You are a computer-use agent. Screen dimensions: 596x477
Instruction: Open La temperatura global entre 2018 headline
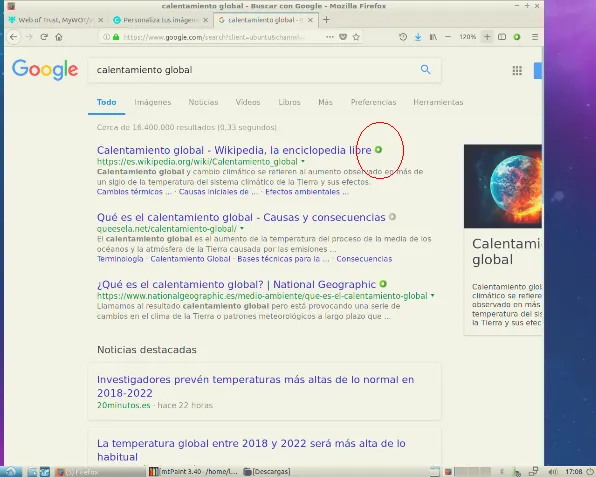point(251,450)
